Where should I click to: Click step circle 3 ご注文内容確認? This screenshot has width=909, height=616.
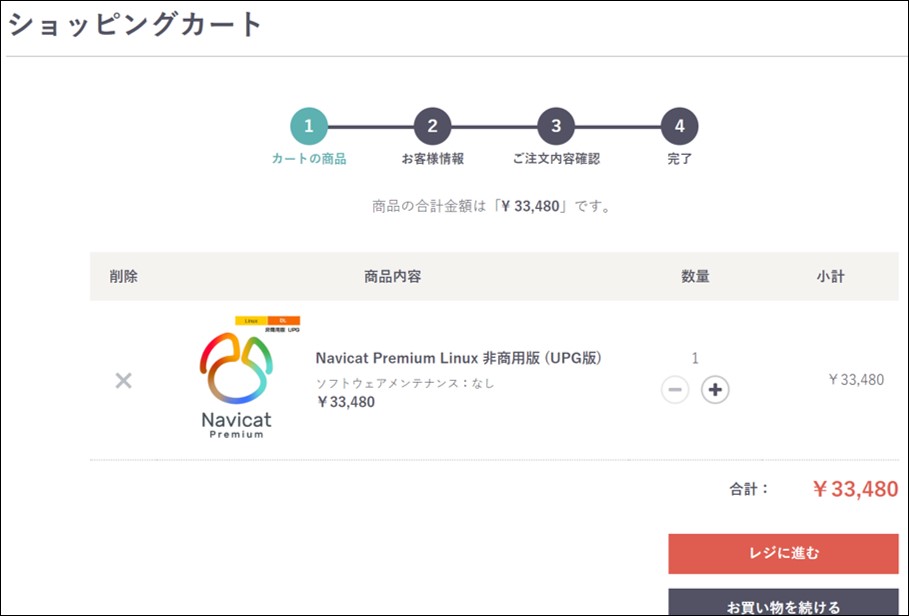coord(557,124)
